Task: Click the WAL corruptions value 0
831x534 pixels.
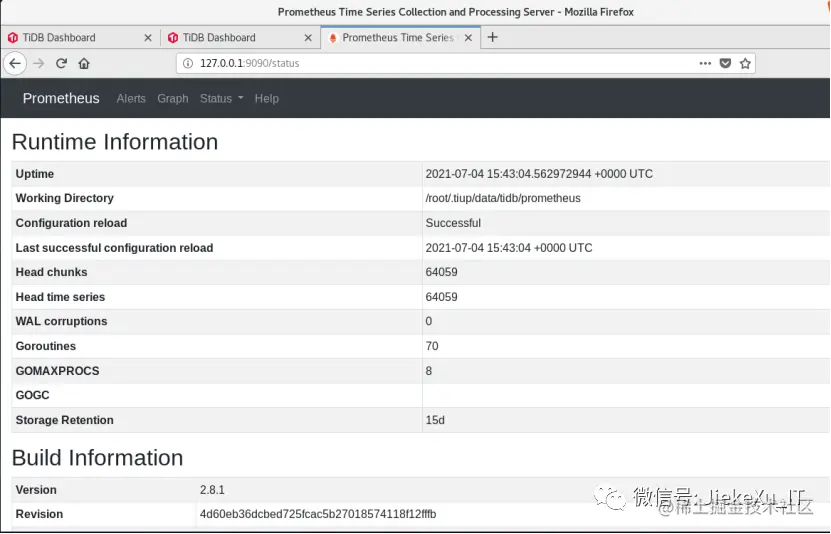Action: [x=429, y=322]
